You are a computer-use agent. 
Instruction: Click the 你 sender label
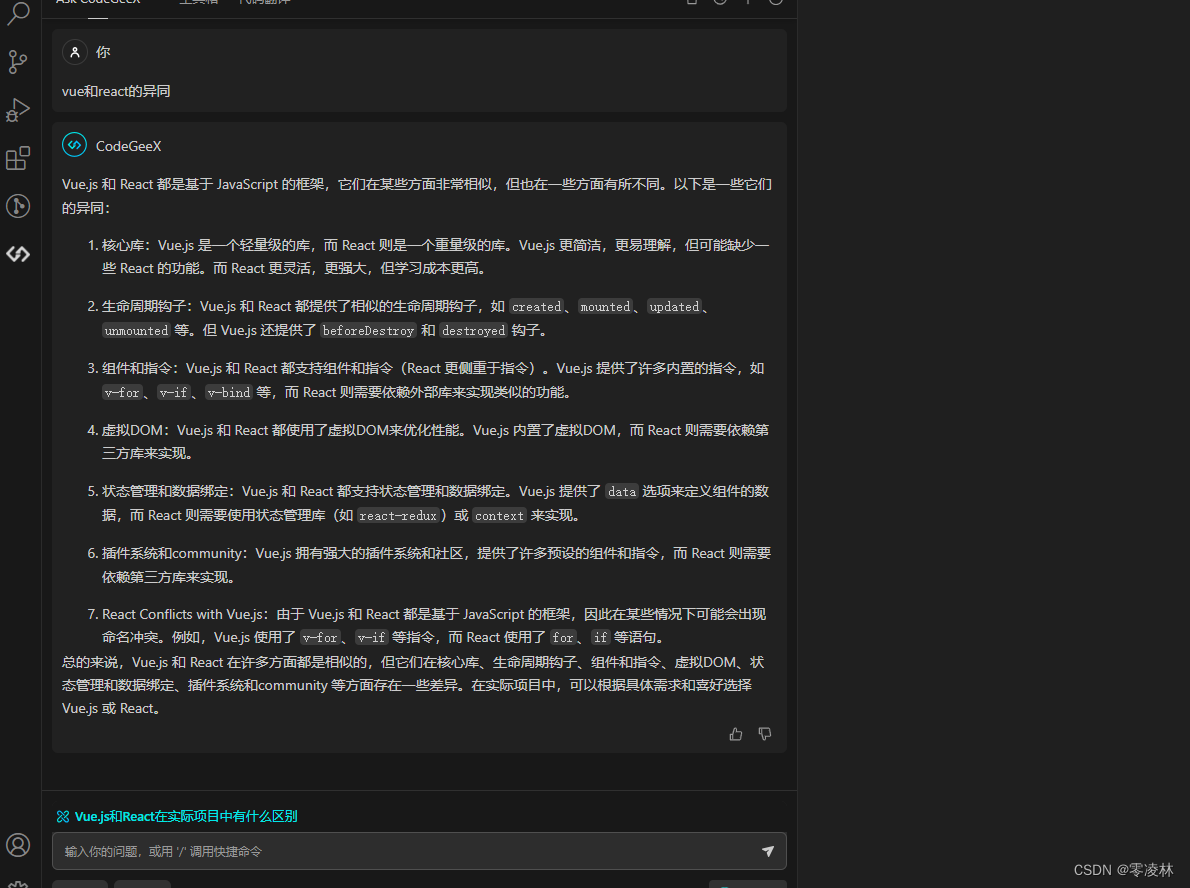pyautogui.click(x=103, y=52)
